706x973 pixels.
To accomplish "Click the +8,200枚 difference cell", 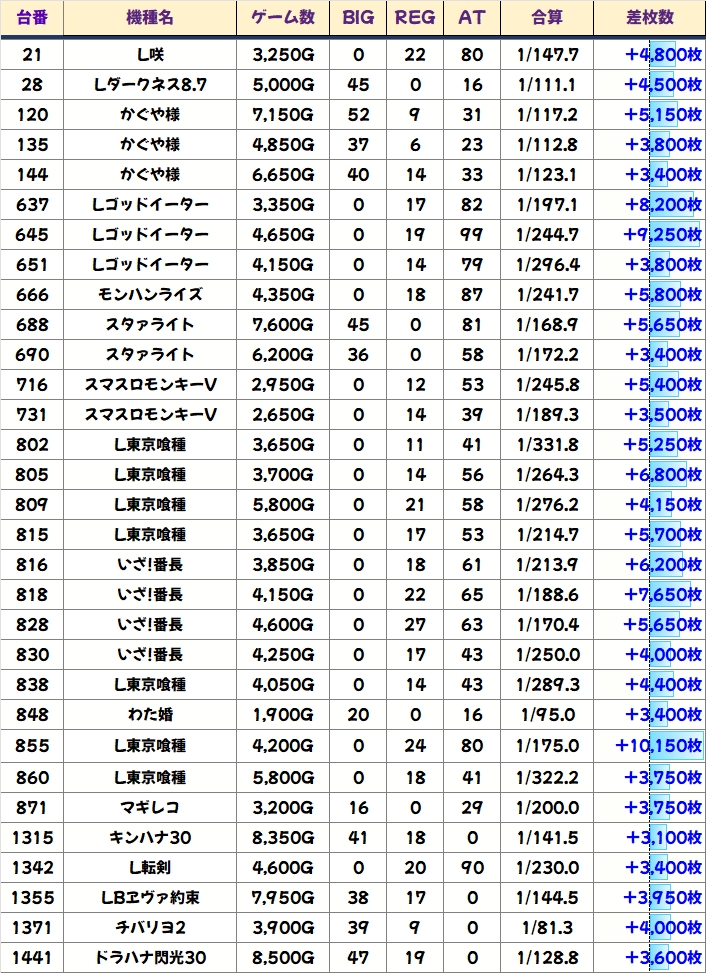I will click(x=650, y=204).
